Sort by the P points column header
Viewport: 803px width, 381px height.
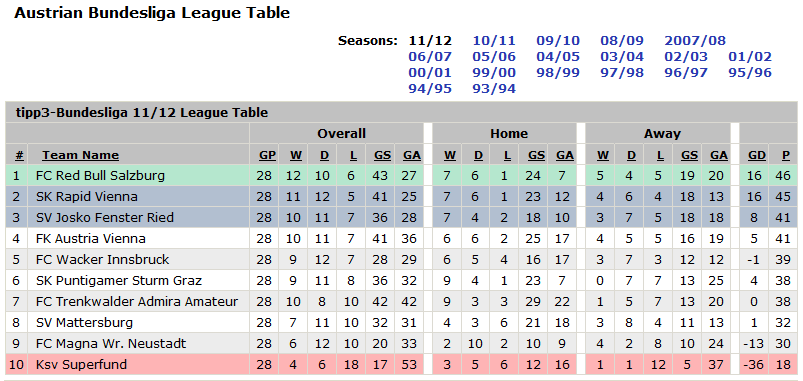tap(785, 155)
